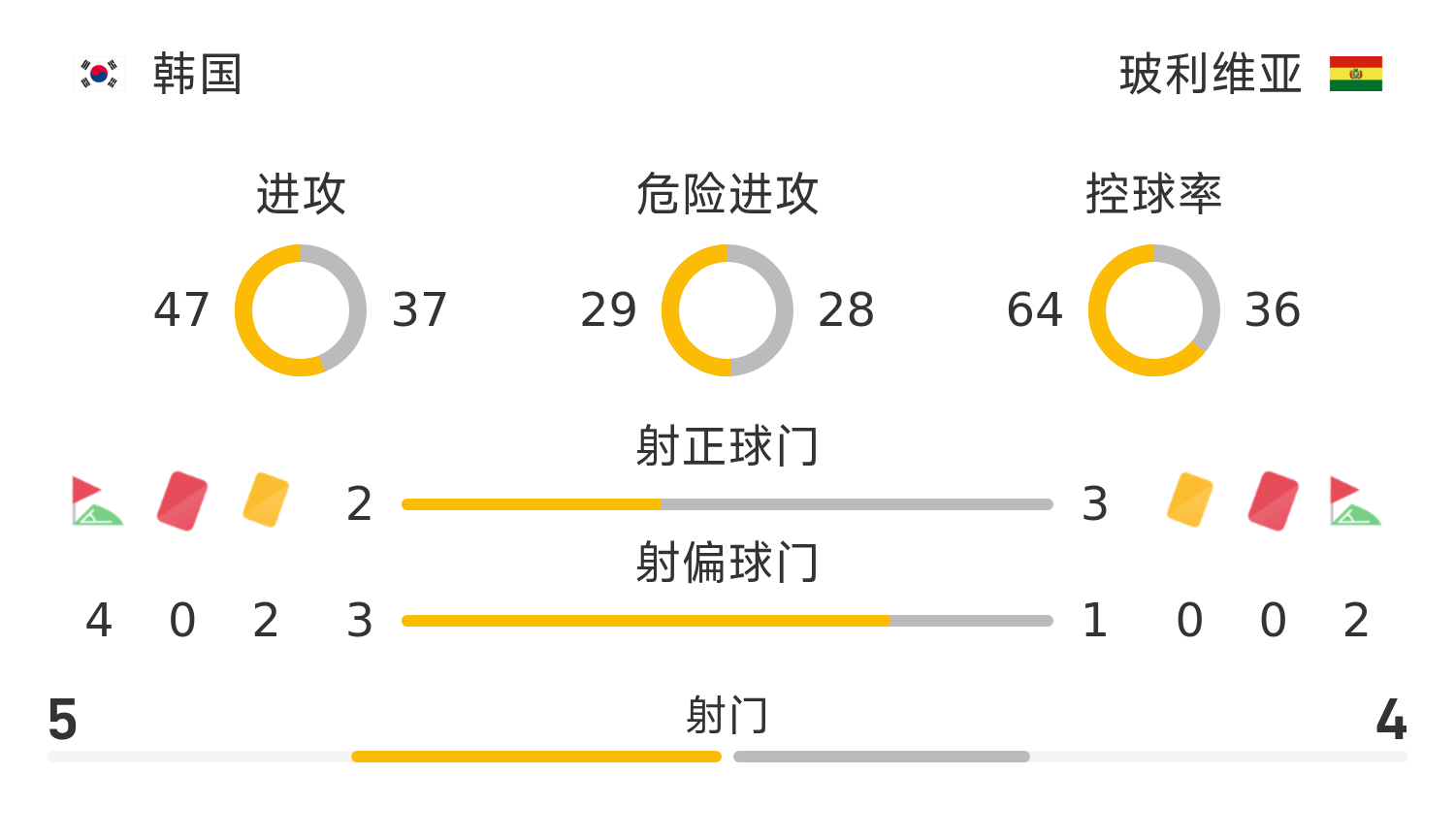Click Bolivia's red card icon
Image resolution: width=1455 pixels, height=840 pixels.
coord(1274,501)
